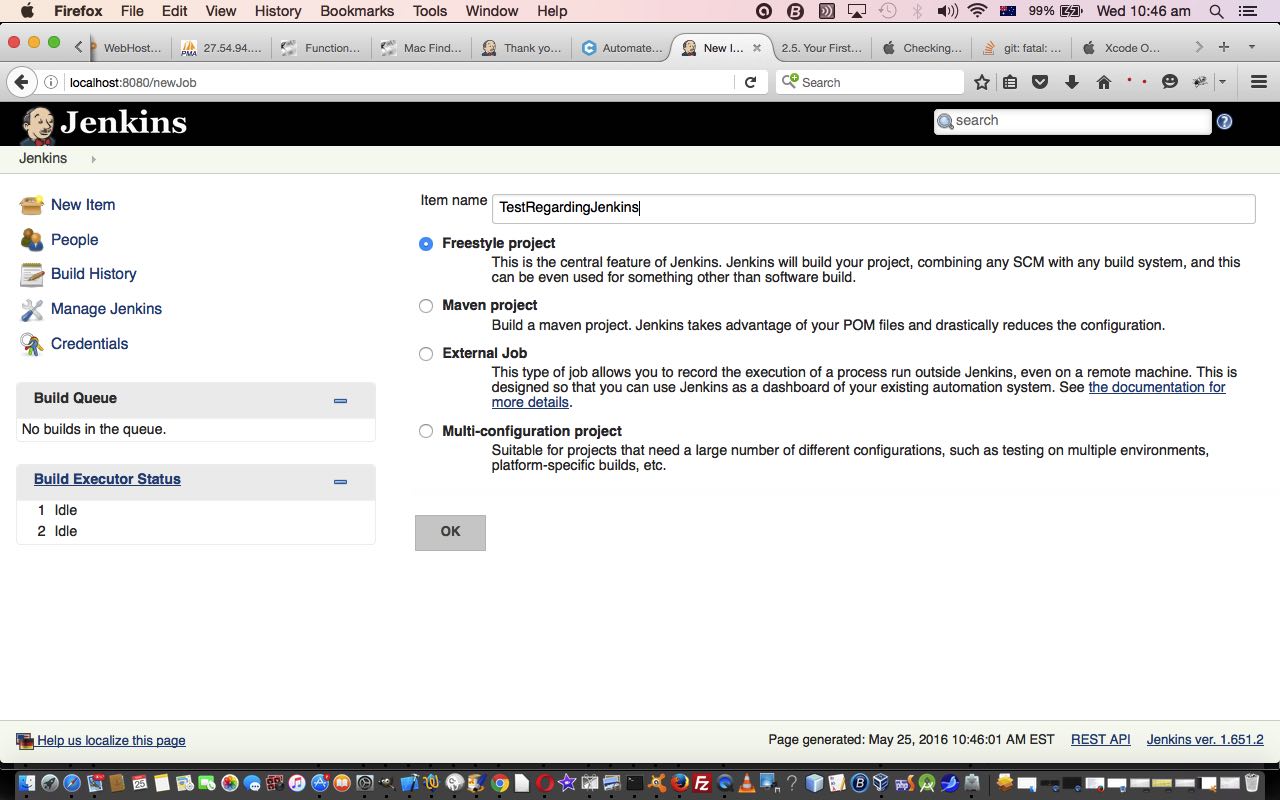The width and height of the screenshot is (1280, 800).
Task: Open Firefox hamburger menu
Action: coord(1259,82)
